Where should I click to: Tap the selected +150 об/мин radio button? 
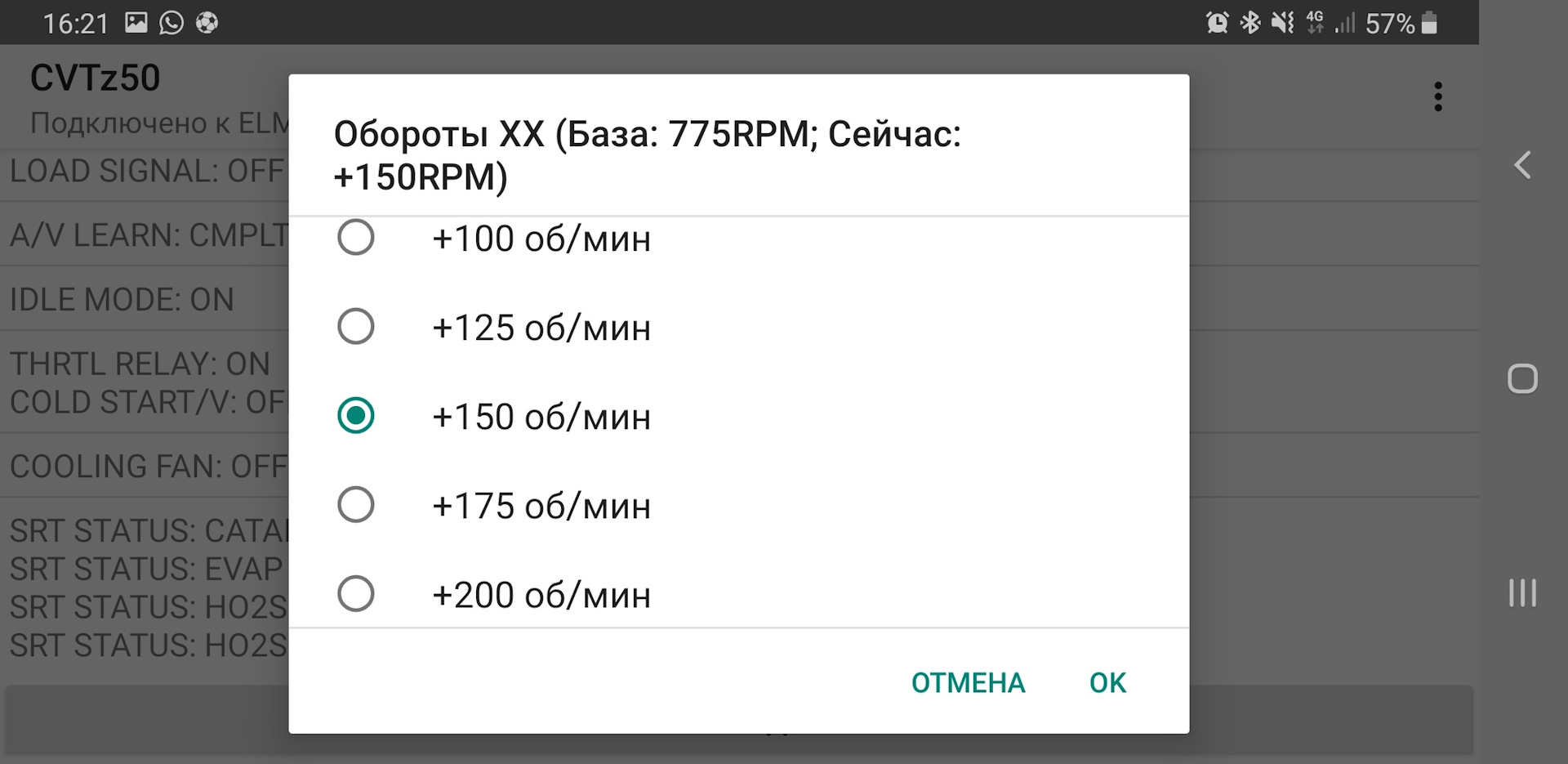[356, 416]
